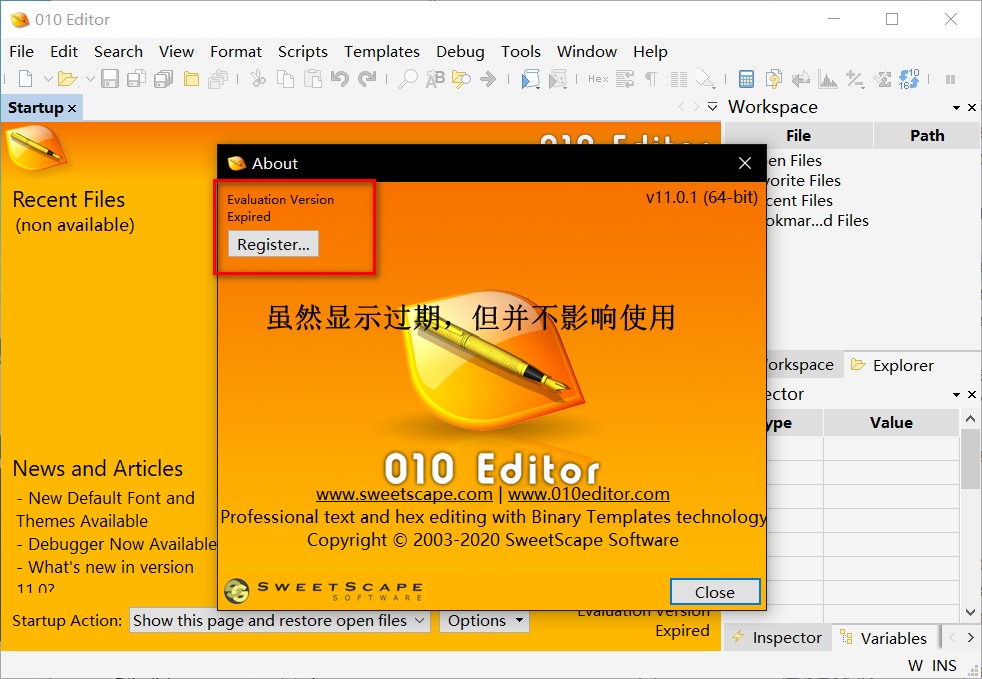The width and height of the screenshot is (982, 679).
Task: Open the Tools menu
Action: point(520,51)
